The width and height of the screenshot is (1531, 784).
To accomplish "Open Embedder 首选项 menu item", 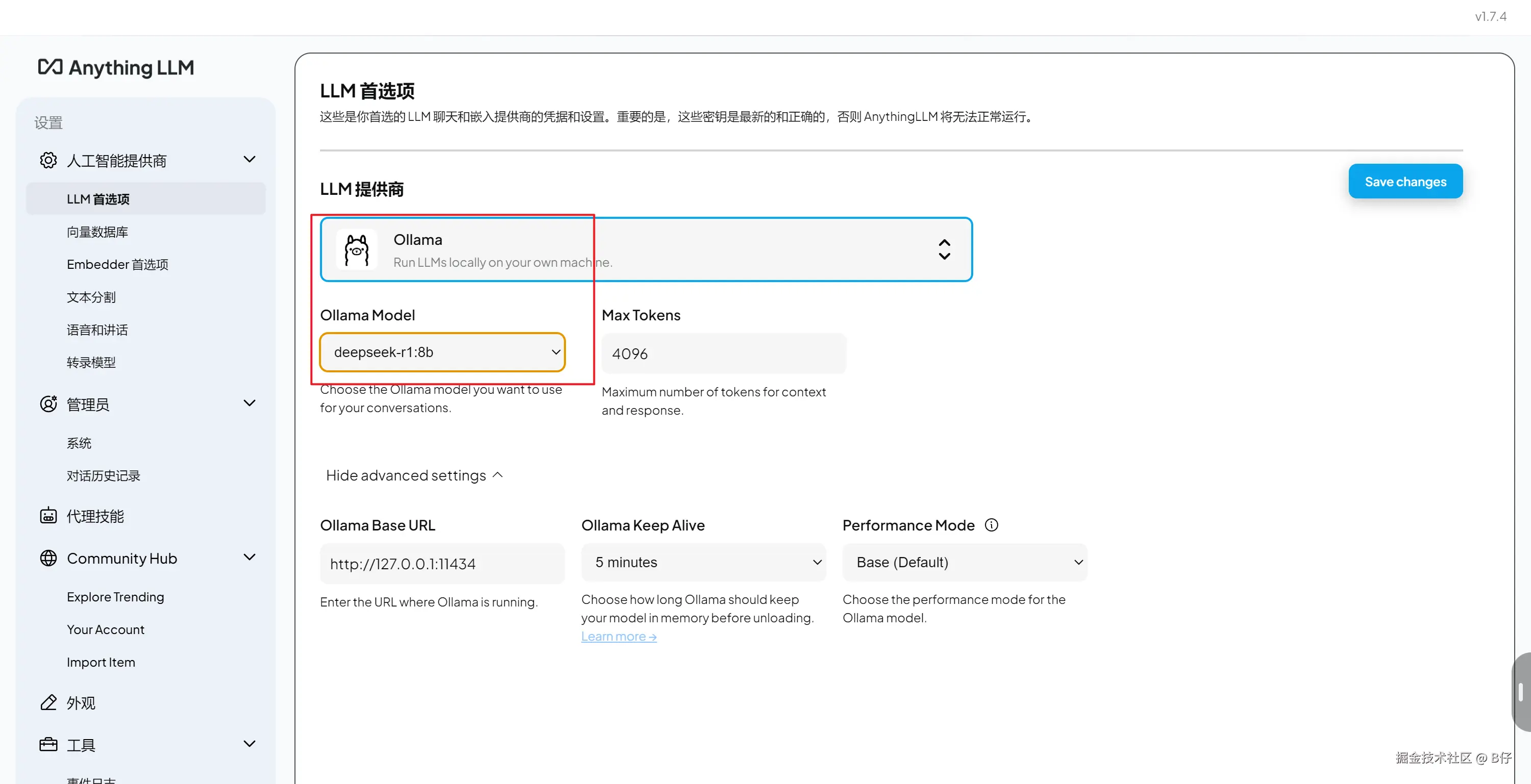I will coord(118,264).
